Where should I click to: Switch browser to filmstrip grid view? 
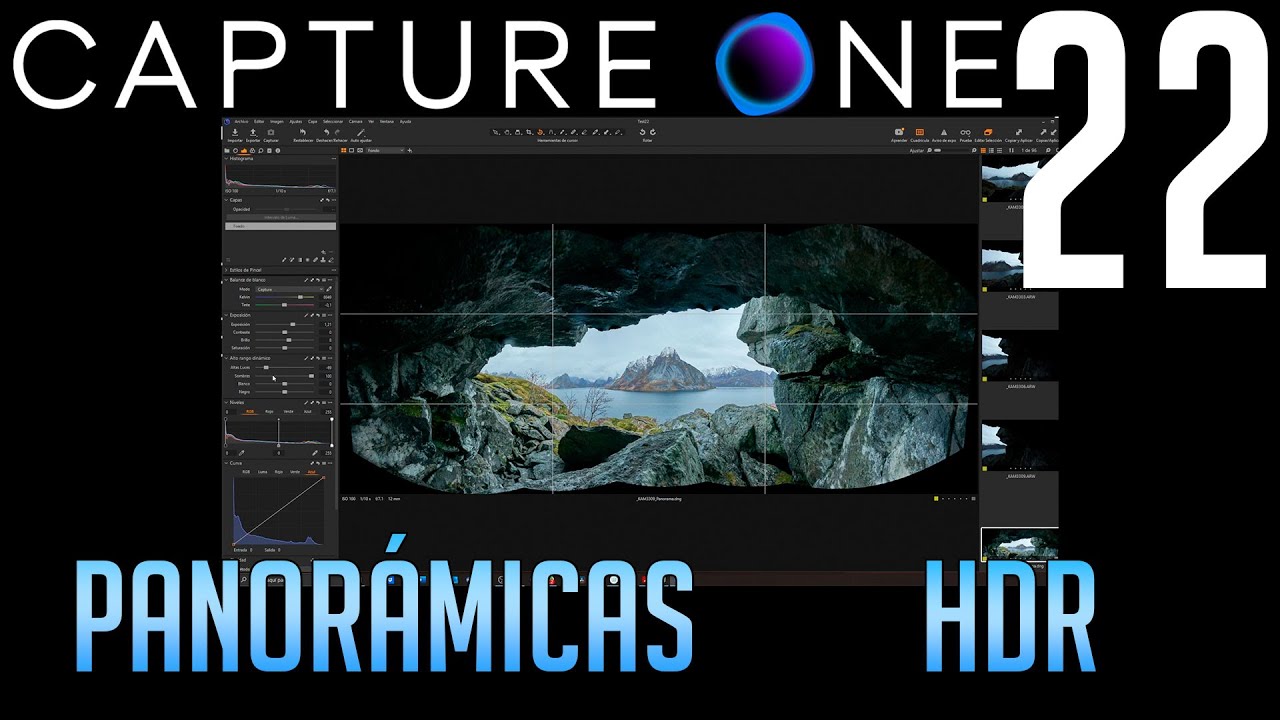983,150
